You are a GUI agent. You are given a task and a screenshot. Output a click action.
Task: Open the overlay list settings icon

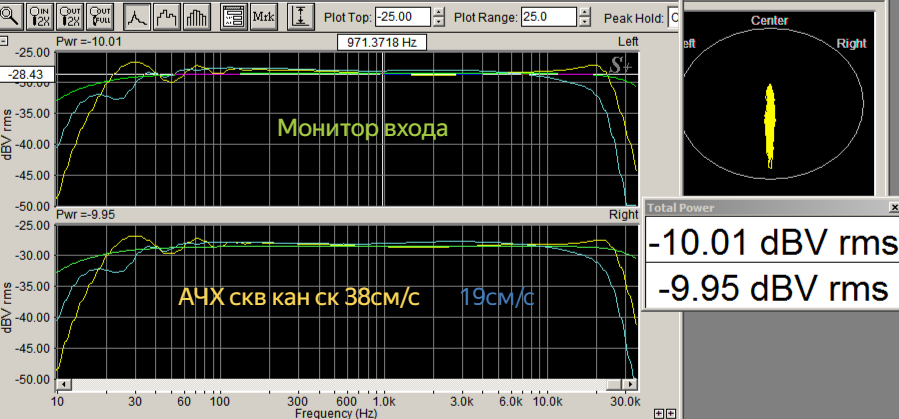click(233, 16)
